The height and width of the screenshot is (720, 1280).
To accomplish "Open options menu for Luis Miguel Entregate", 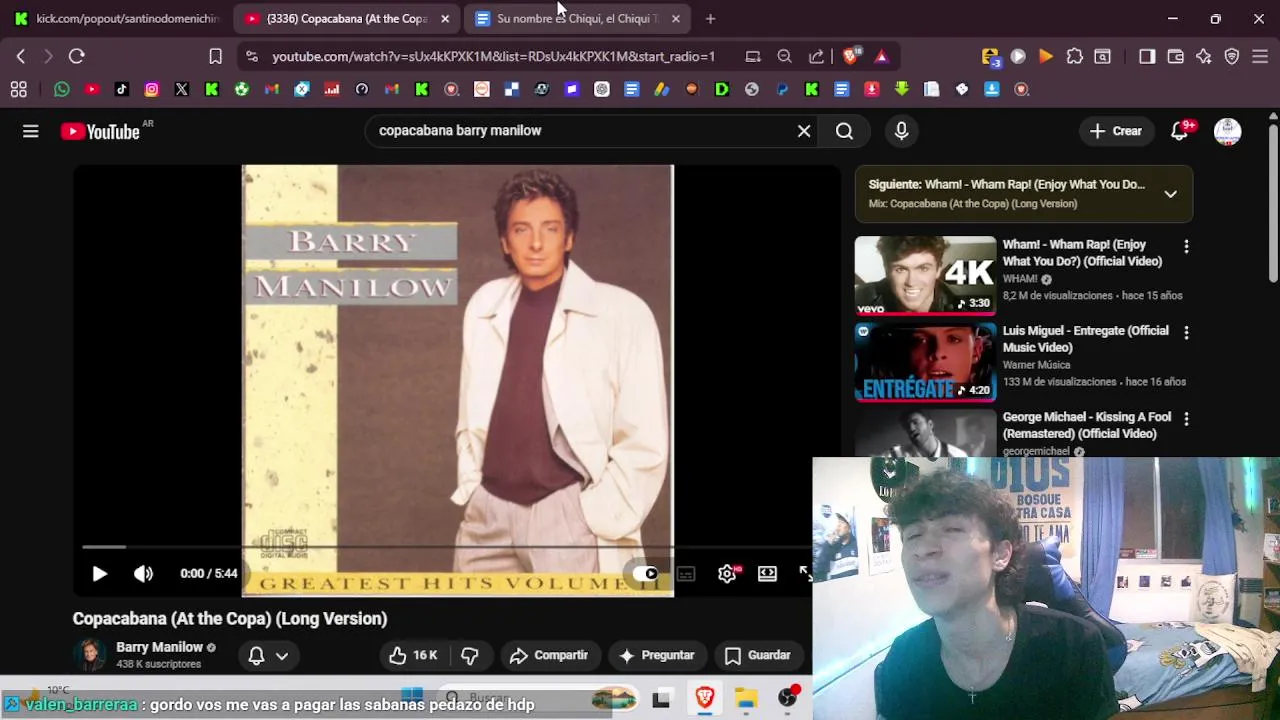I will click(x=1186, y=332).
